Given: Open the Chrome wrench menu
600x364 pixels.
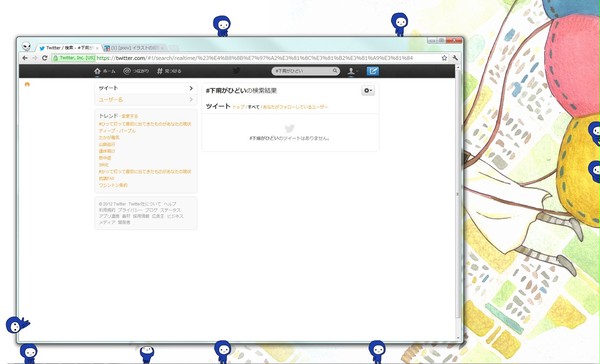Looking at the screenshot, I should [455, 58].
